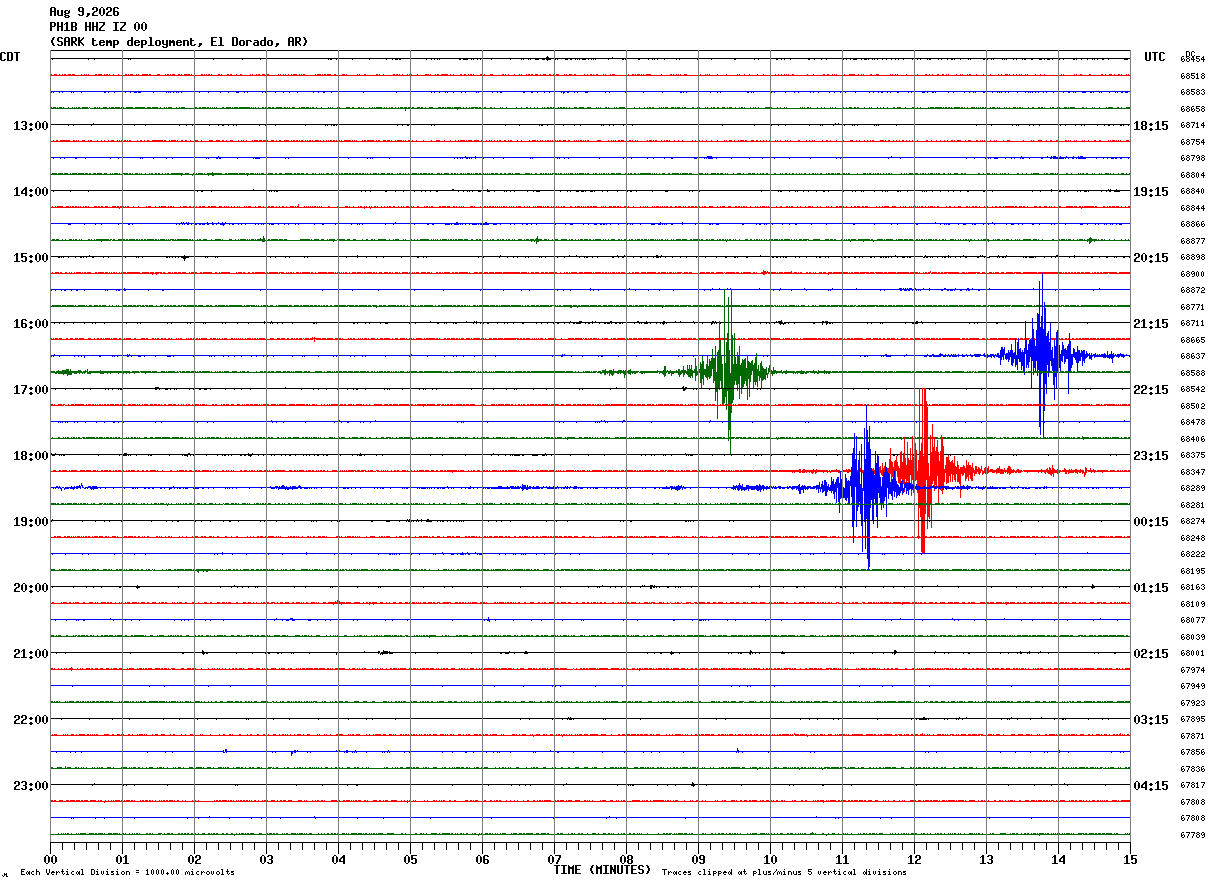Select minute axis tick label '00'

point(50,859)
